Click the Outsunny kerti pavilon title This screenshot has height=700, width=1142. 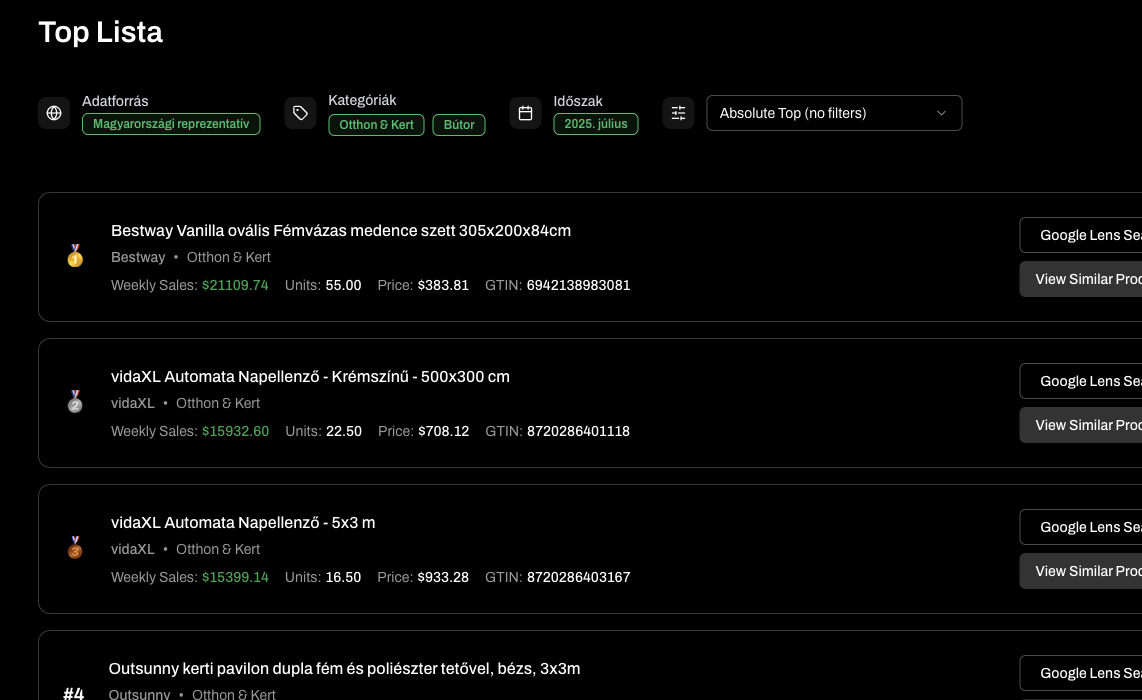344,669
